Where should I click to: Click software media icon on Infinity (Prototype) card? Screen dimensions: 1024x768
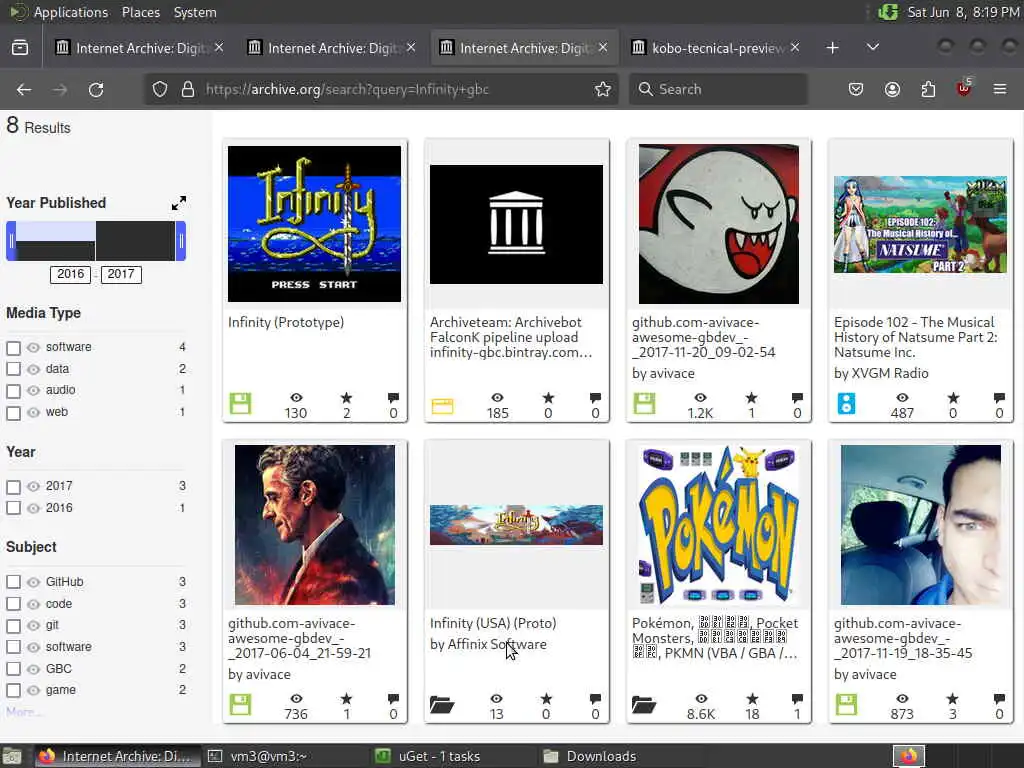[240, 404]
